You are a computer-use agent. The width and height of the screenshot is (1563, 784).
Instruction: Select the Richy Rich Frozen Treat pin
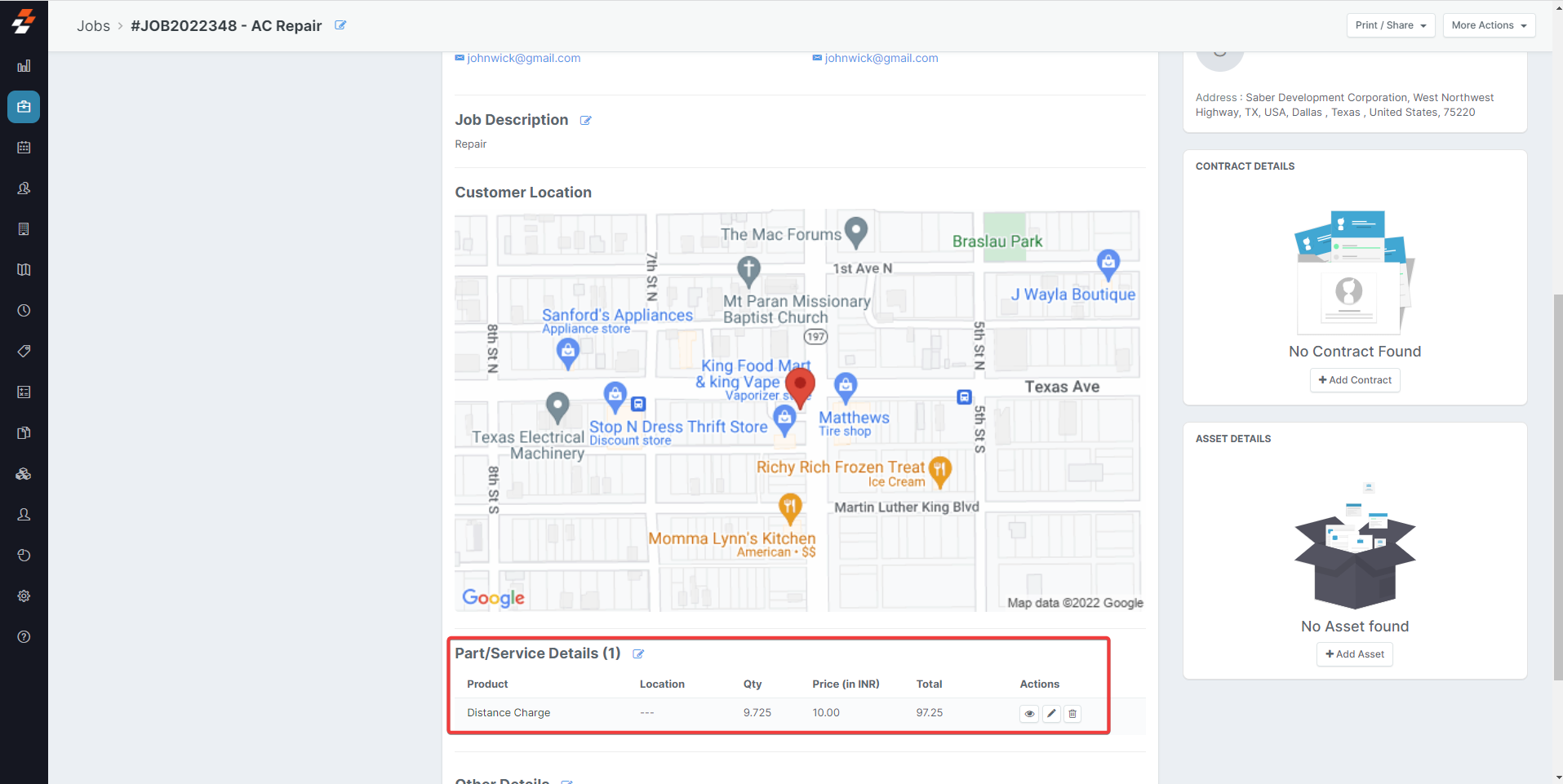[x=940, y=472]
